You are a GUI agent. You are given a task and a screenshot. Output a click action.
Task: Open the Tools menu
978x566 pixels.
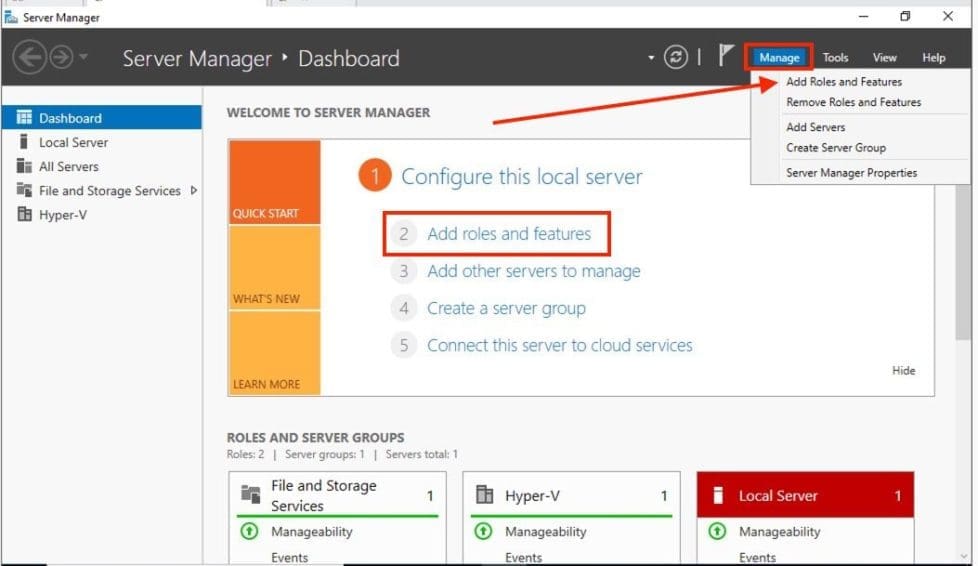coord(835,58)
